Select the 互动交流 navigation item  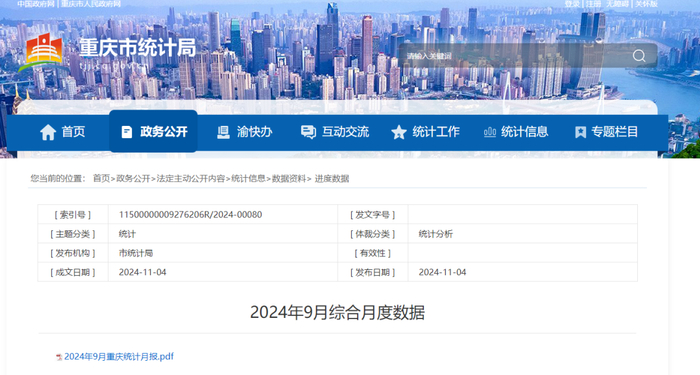point(335,132)
